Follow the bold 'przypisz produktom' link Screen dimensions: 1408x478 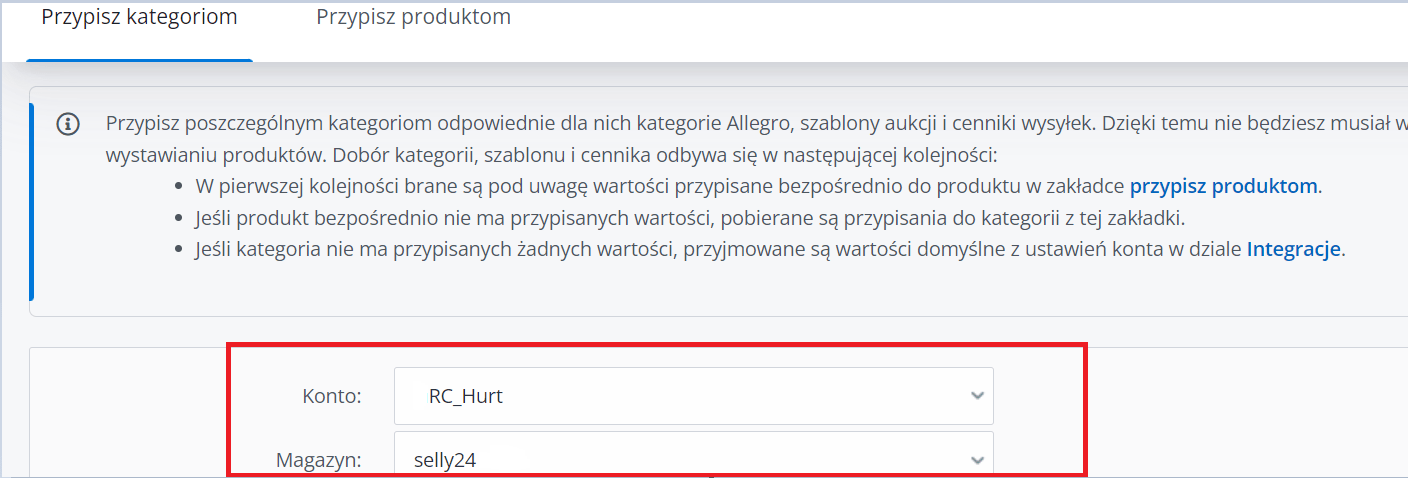tap(1225, 186)
